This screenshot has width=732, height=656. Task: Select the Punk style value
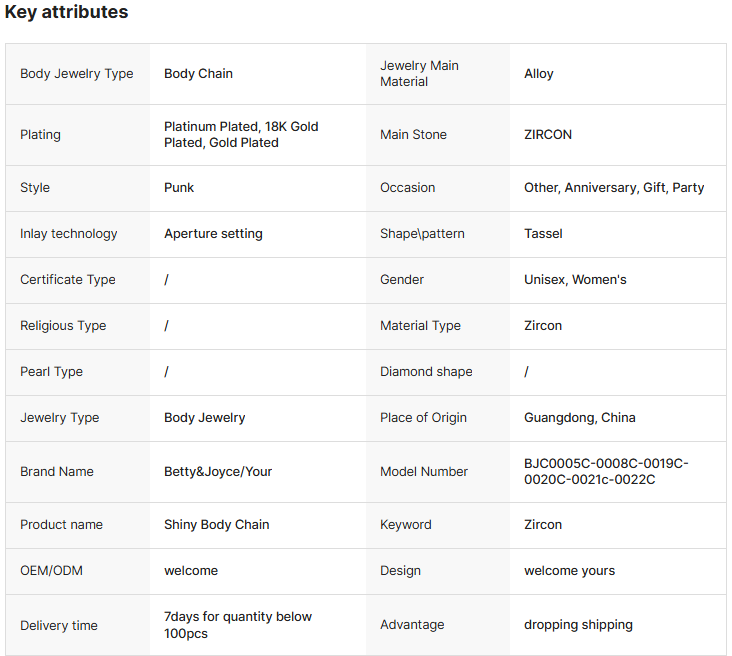coord(179,188)
